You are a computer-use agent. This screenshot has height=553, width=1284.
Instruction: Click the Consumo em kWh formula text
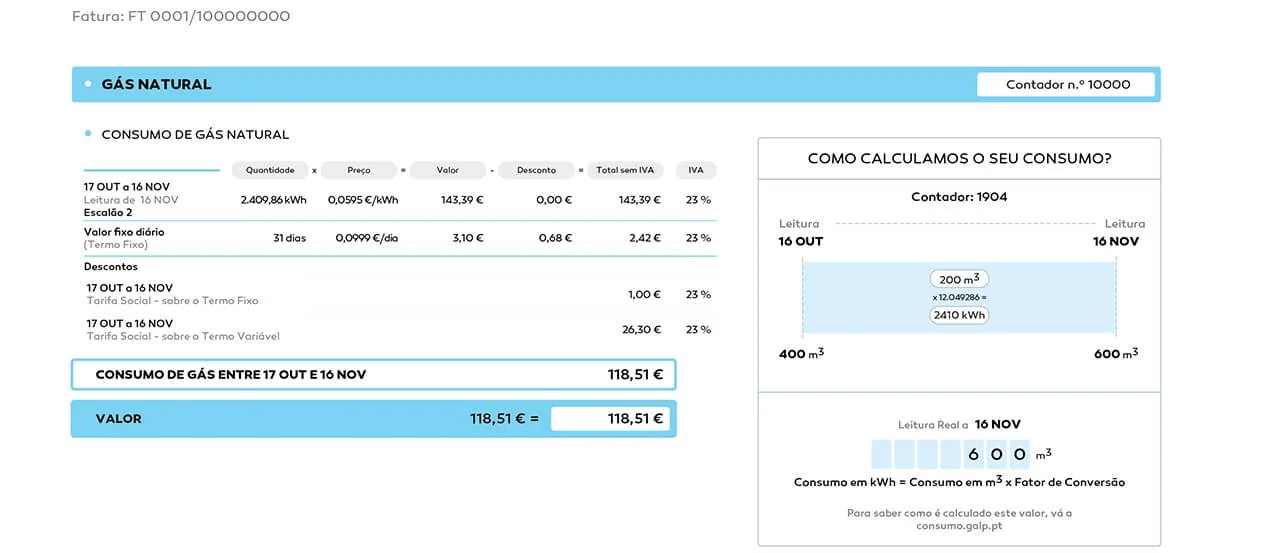coord(959,482)
